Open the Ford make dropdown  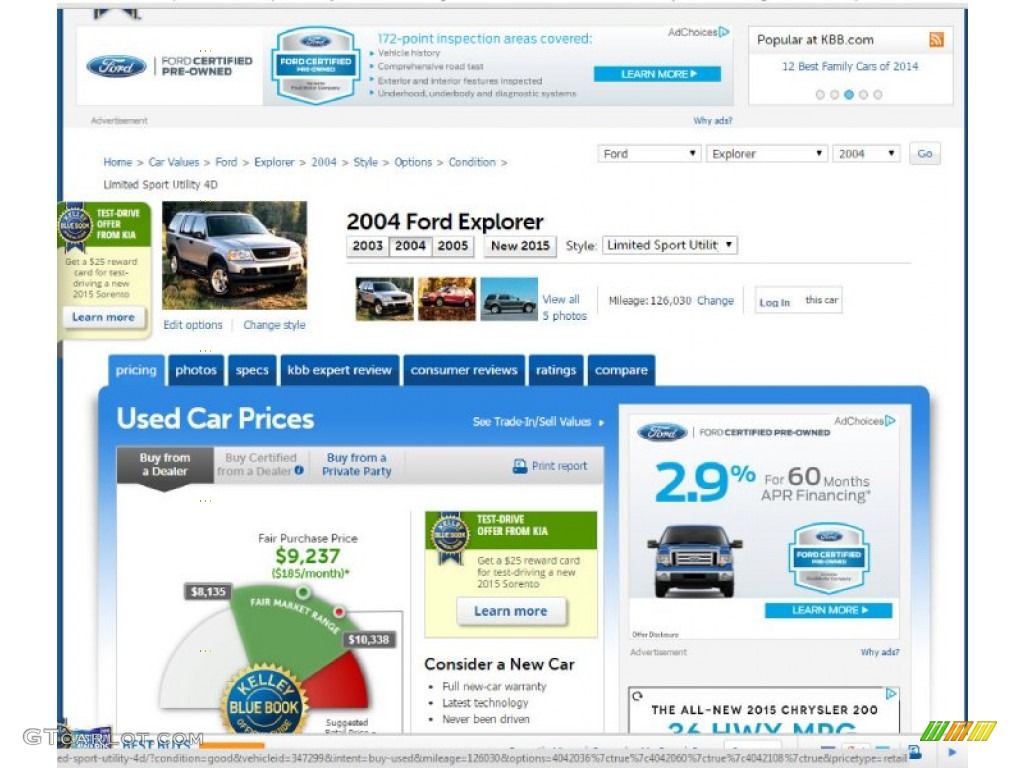(x=649, y=153)
